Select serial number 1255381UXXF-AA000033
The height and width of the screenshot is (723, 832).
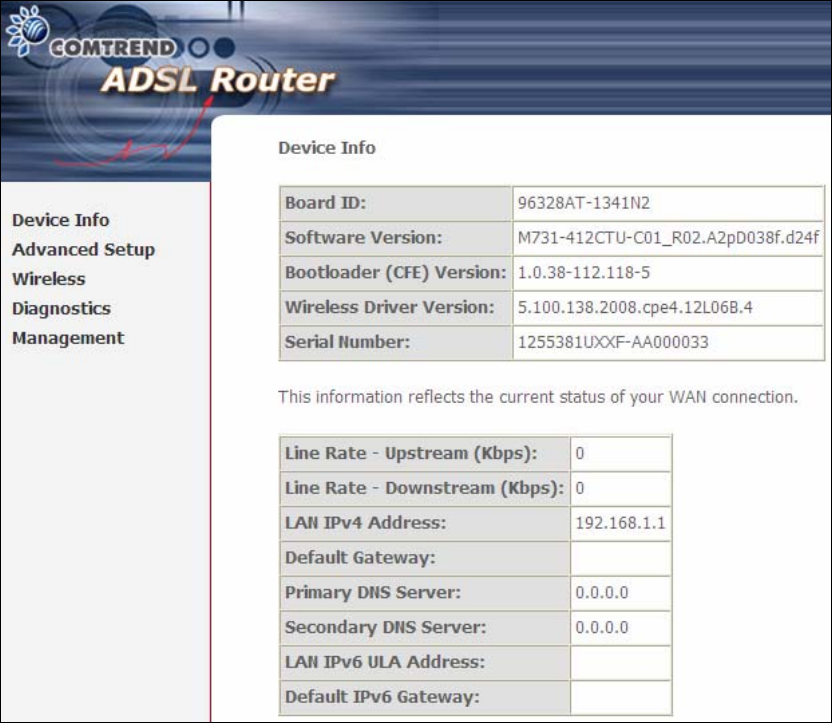613,342
